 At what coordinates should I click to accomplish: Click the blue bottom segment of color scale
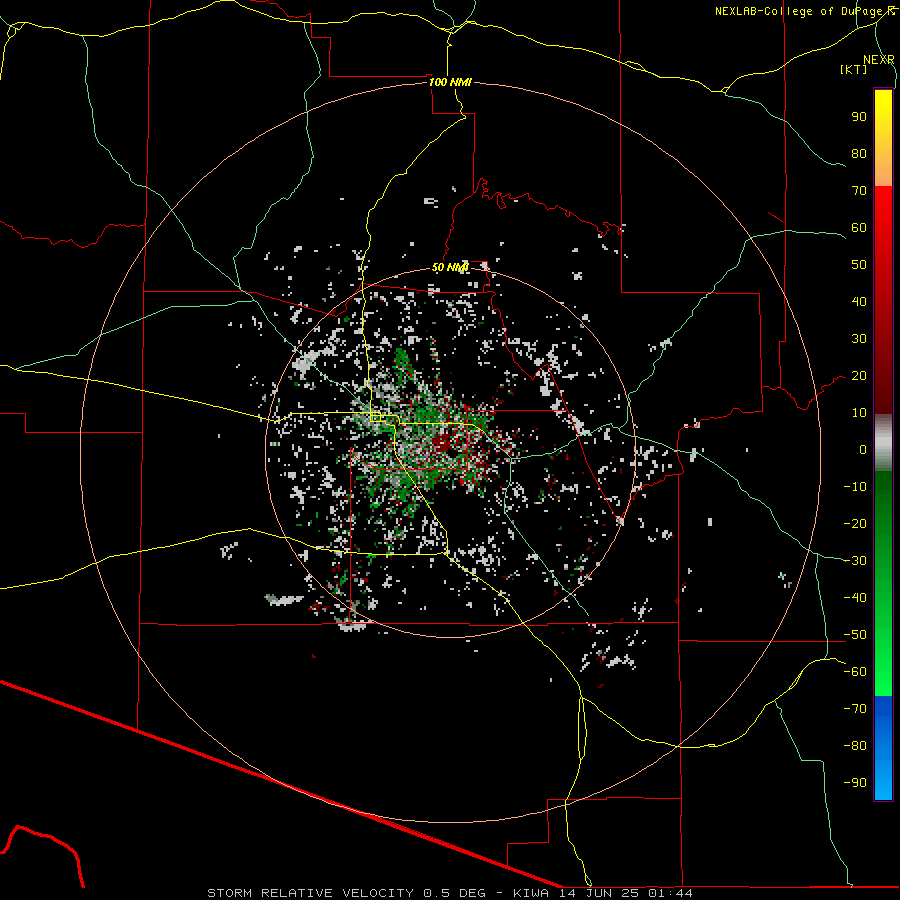pos(883,748)
